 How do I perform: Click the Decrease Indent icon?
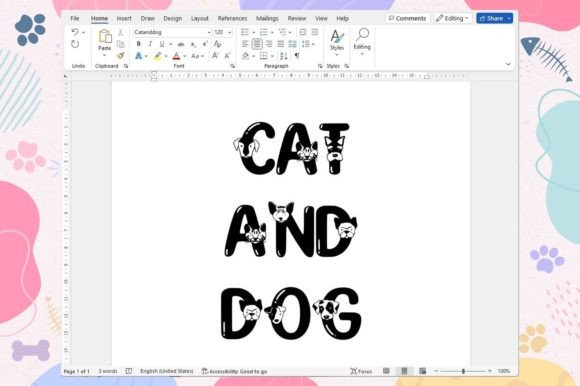[x=303, y=32]
